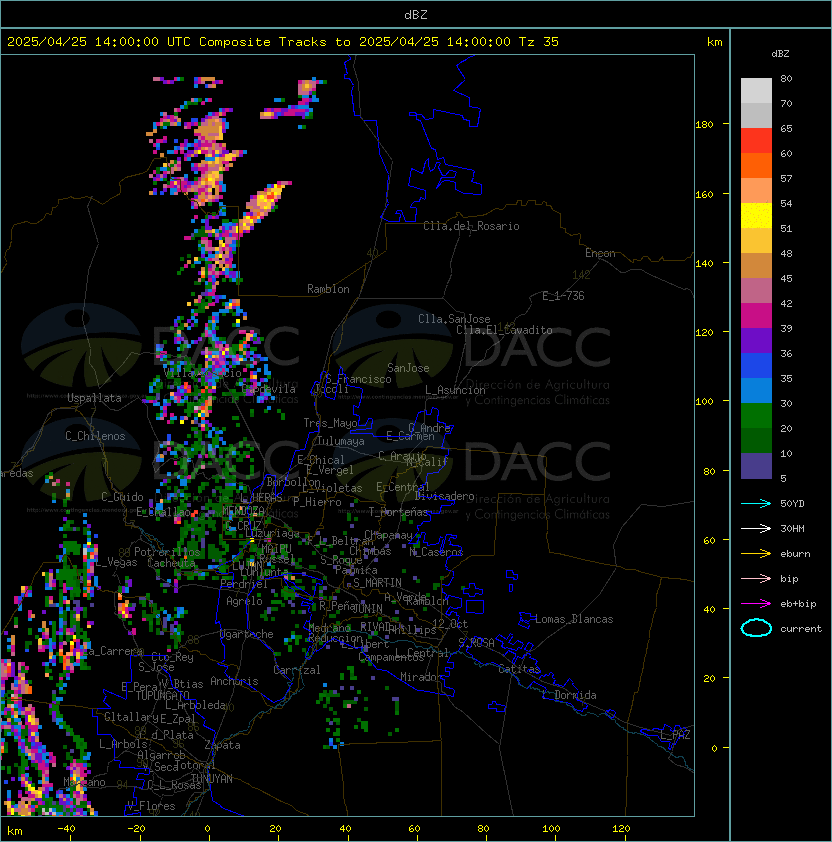The width and height of the screenshot is (832, 842).
Task: Click the Tulumaya label
Action: [x=341, y=441]
